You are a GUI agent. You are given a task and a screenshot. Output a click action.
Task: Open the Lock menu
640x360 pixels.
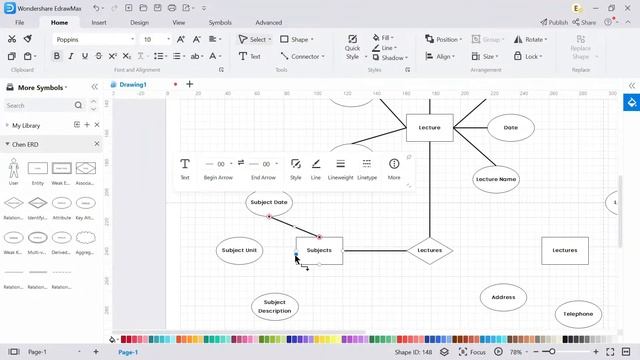tap(528, 56)
